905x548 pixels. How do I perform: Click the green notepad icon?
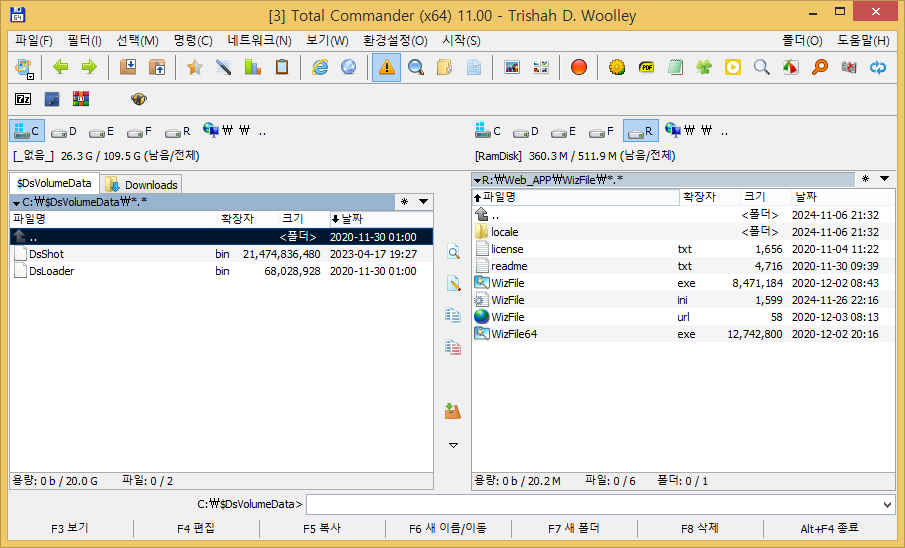coord(675,67)
